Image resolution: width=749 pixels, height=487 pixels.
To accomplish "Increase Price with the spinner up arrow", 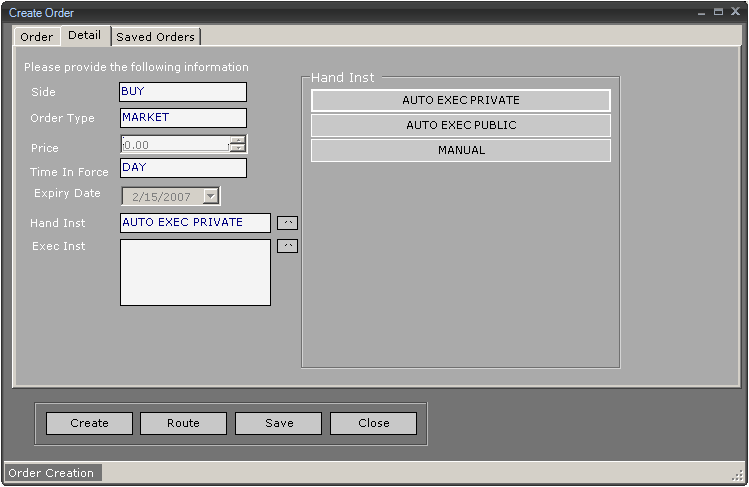I will pos(237,139).
